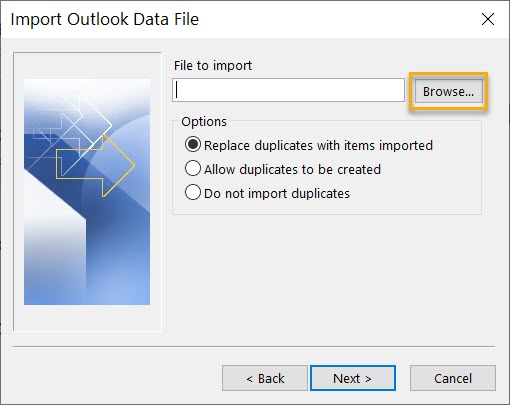Cancel the import wizard

[x=453, y=378]
